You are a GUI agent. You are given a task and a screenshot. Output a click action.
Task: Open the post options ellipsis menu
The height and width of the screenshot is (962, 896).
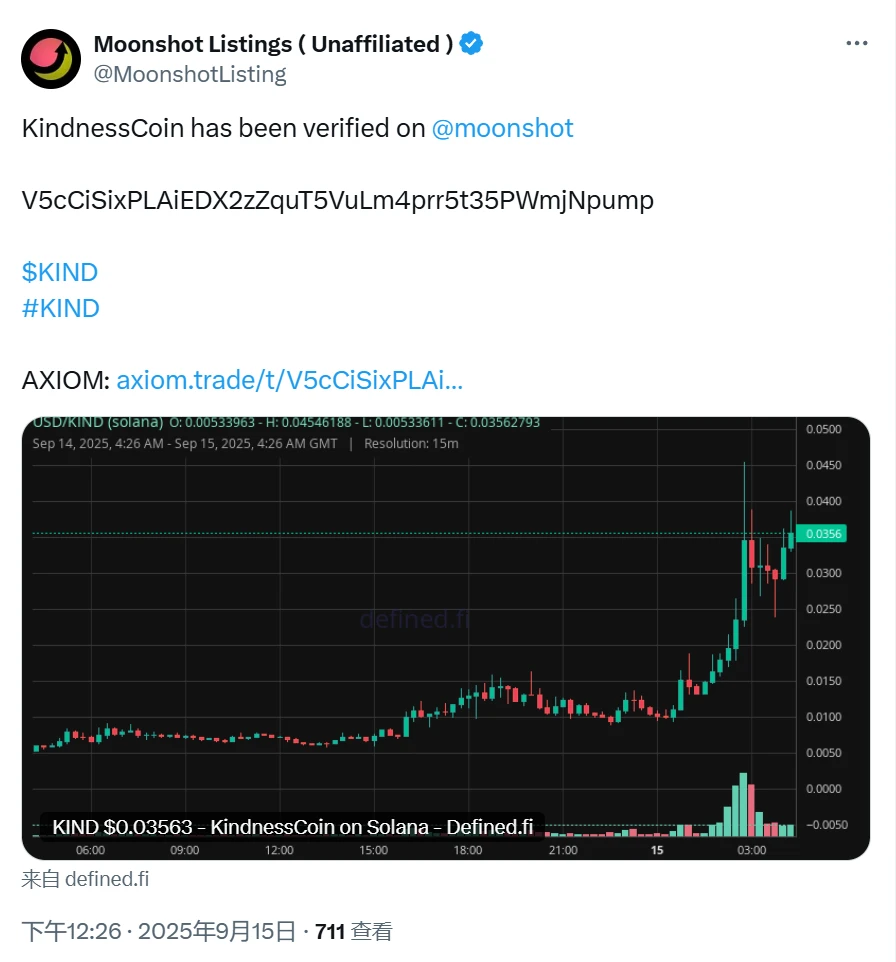pyautogui.click(x=856, y=42)
